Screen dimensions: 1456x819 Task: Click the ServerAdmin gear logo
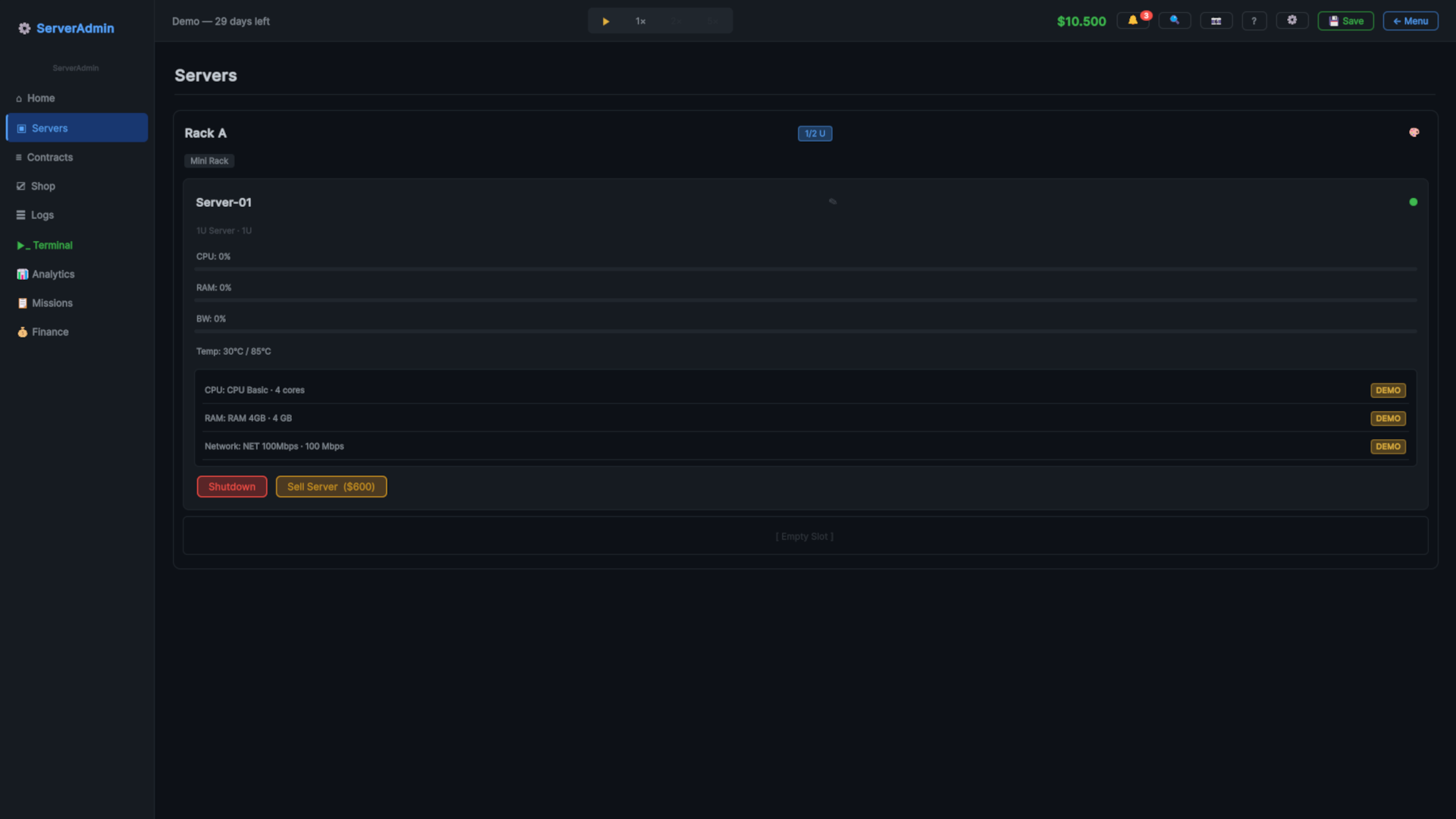click(24, 28)
